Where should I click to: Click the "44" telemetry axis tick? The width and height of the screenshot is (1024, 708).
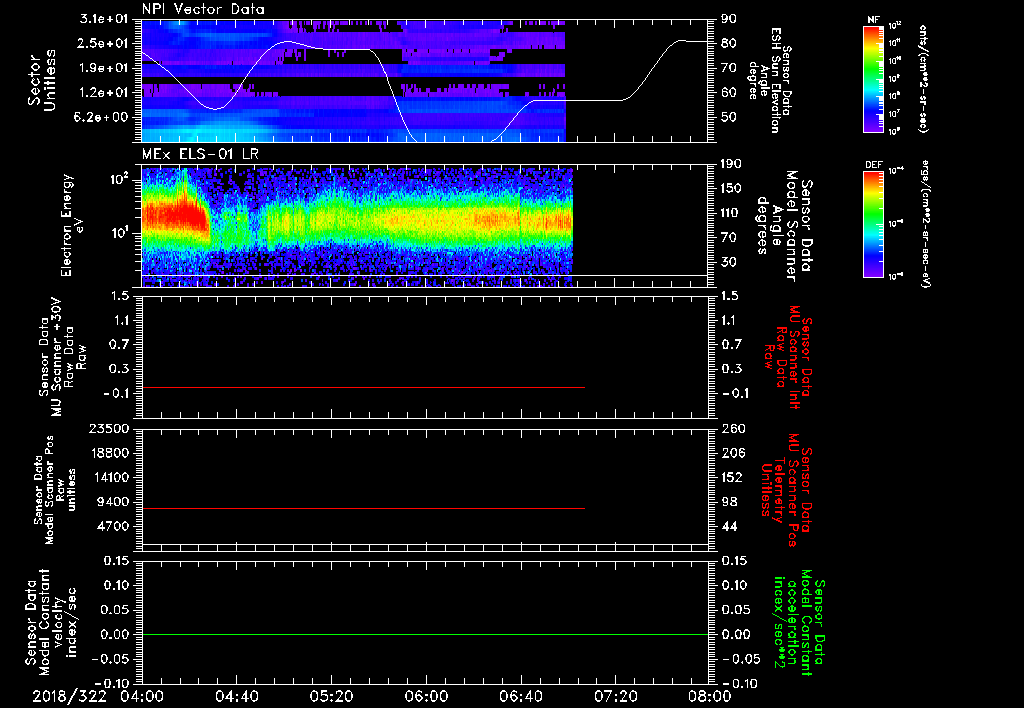click(x=729, y=526)
